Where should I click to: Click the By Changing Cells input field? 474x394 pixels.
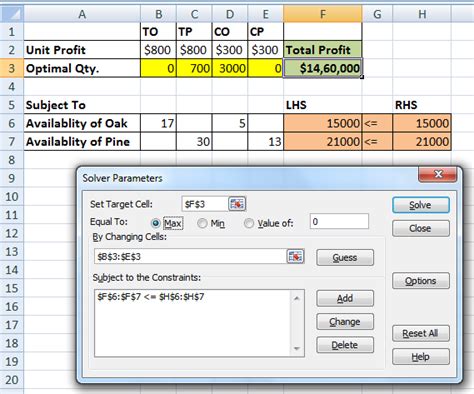[x=191, y=256]
